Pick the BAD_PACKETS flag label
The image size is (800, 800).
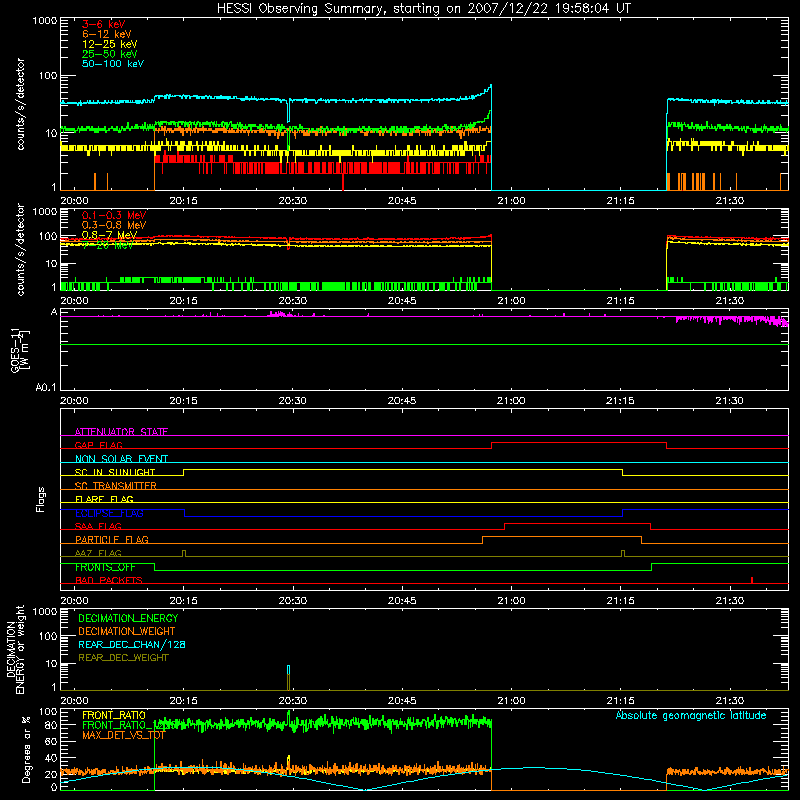[109, 580]
